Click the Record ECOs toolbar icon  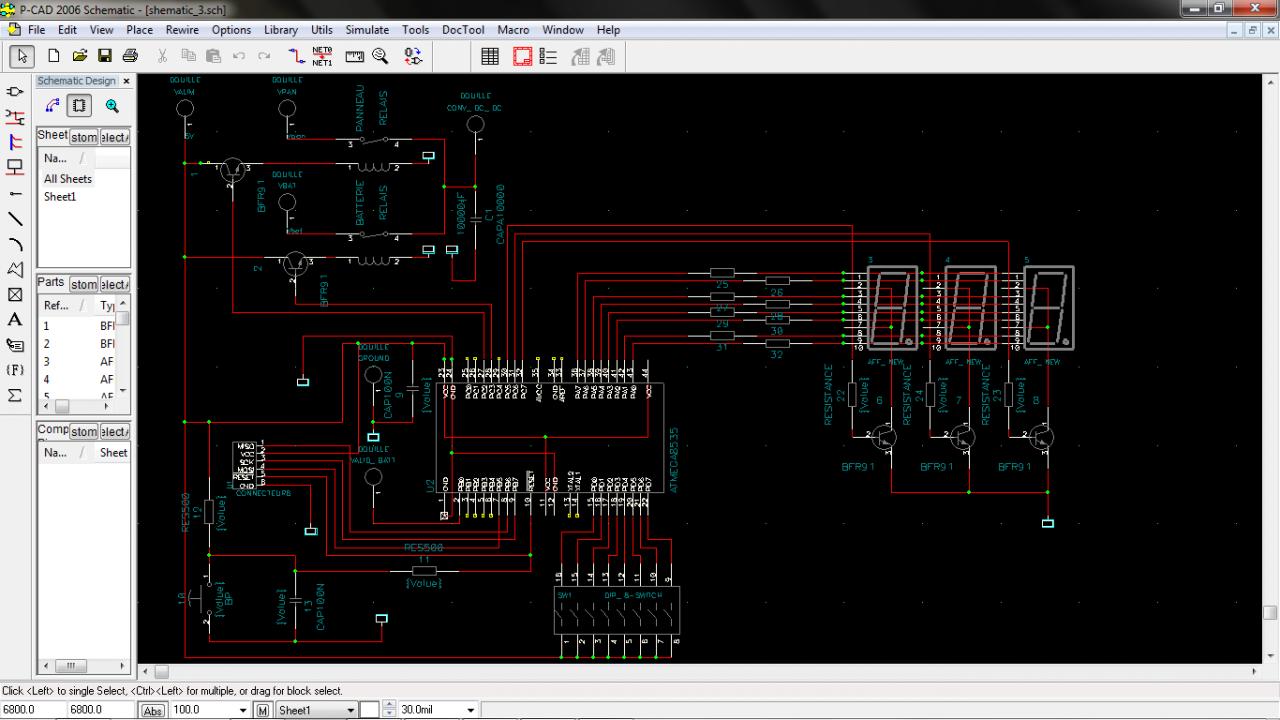[413, 57]
